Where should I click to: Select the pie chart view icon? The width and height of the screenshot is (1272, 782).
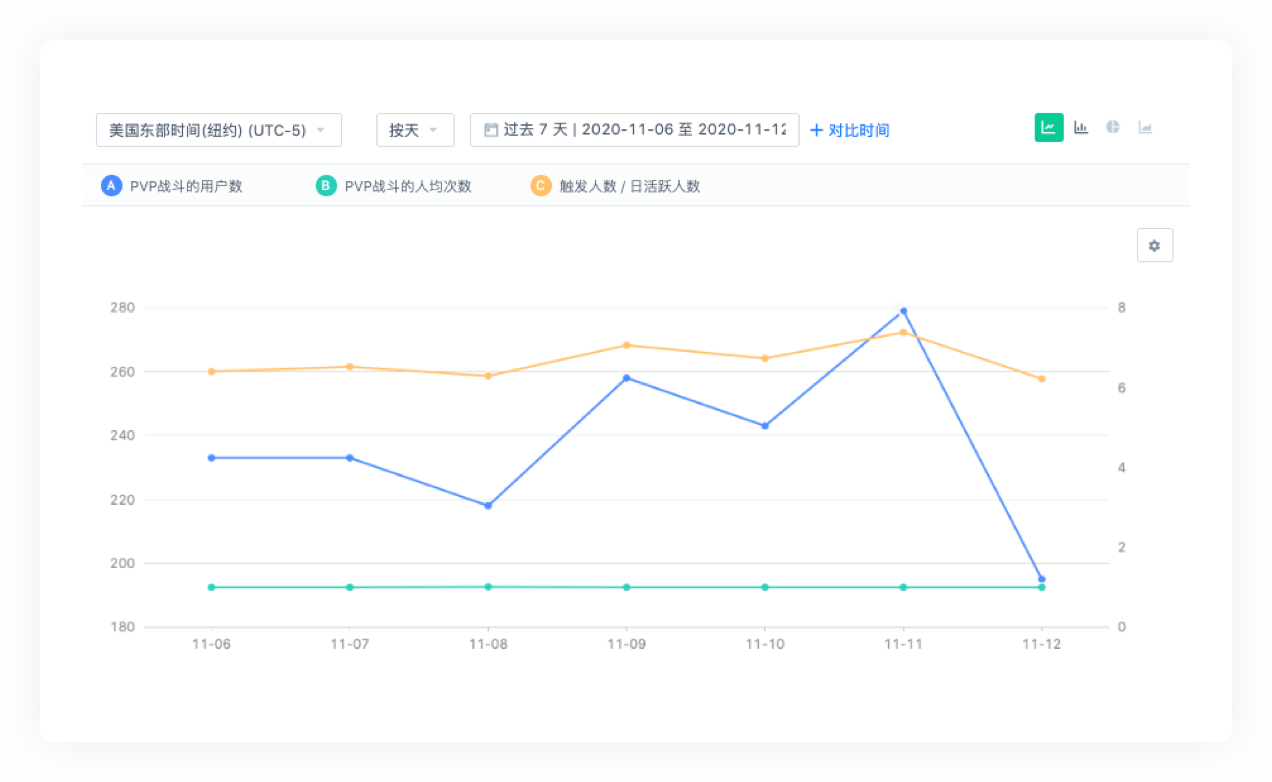tap(1113, 127)
